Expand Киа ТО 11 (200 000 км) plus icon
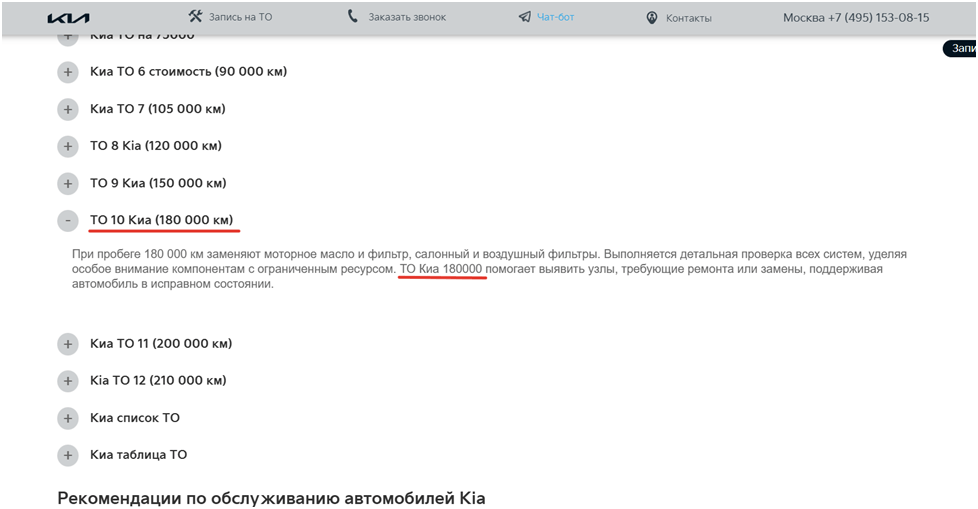Image resolution: width=978 pixels, height=509 pixels. click(68, 344)
